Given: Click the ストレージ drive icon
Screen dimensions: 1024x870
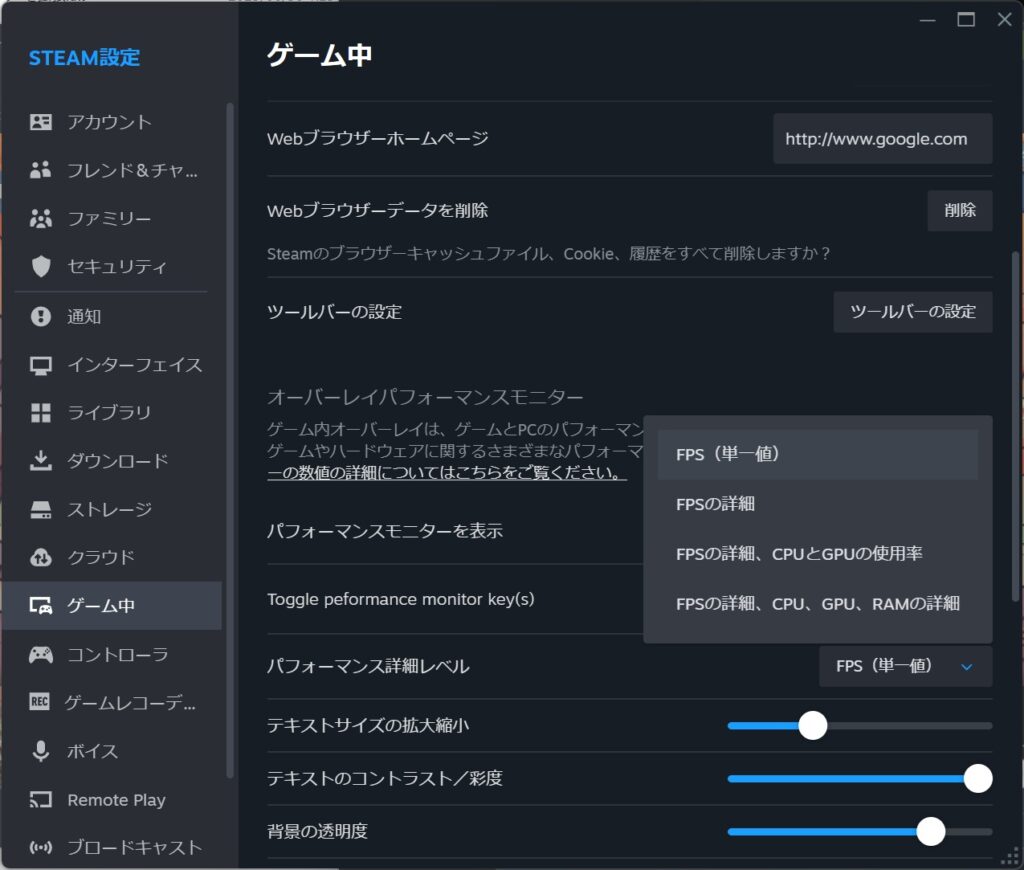Looking at the screenshot, I should click(40, 509).
